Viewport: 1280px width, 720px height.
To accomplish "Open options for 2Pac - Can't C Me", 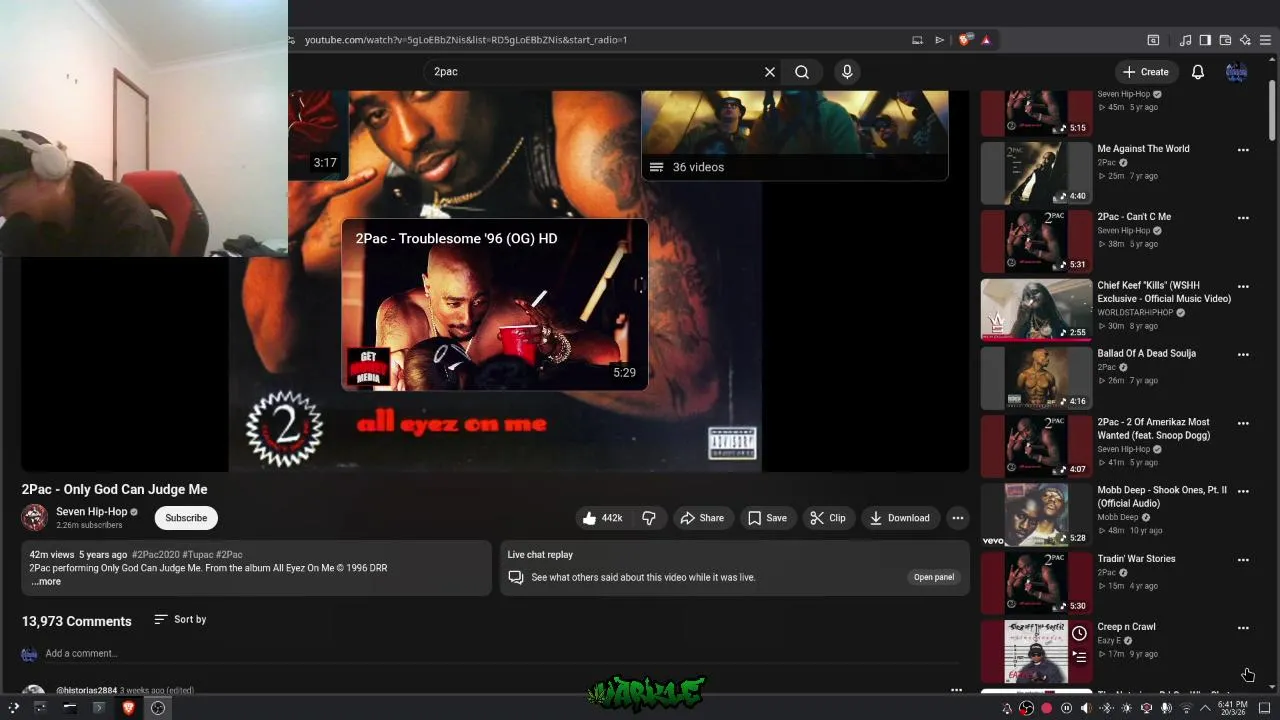I will coord(1243,218).
